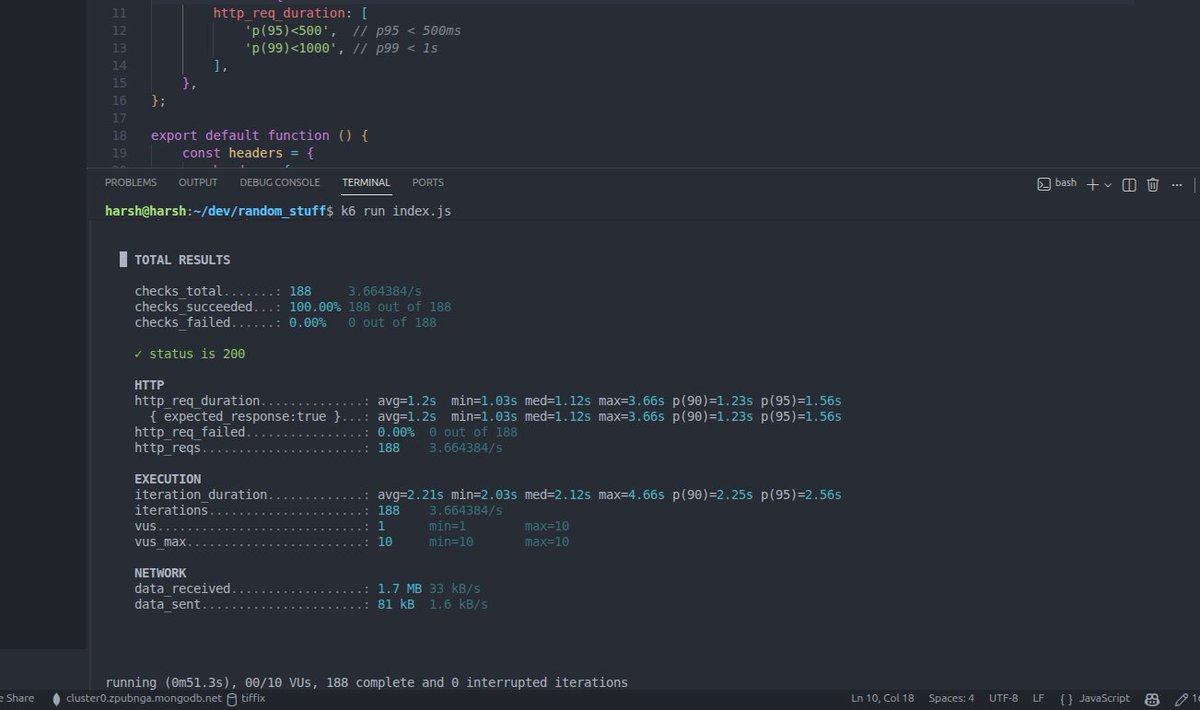This screenshot has width=1200, height=710.
Task: Click the 'p(95)<500' string in code
Action: pyautogui.click(x=289, y=30)
